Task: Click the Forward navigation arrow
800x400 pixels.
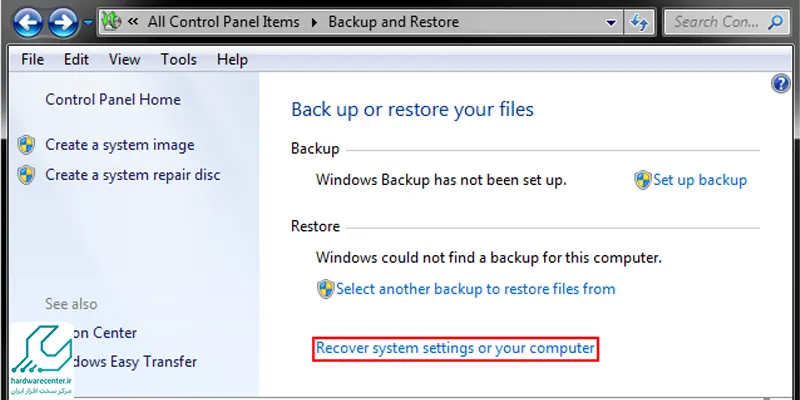Action: point(63,22)
